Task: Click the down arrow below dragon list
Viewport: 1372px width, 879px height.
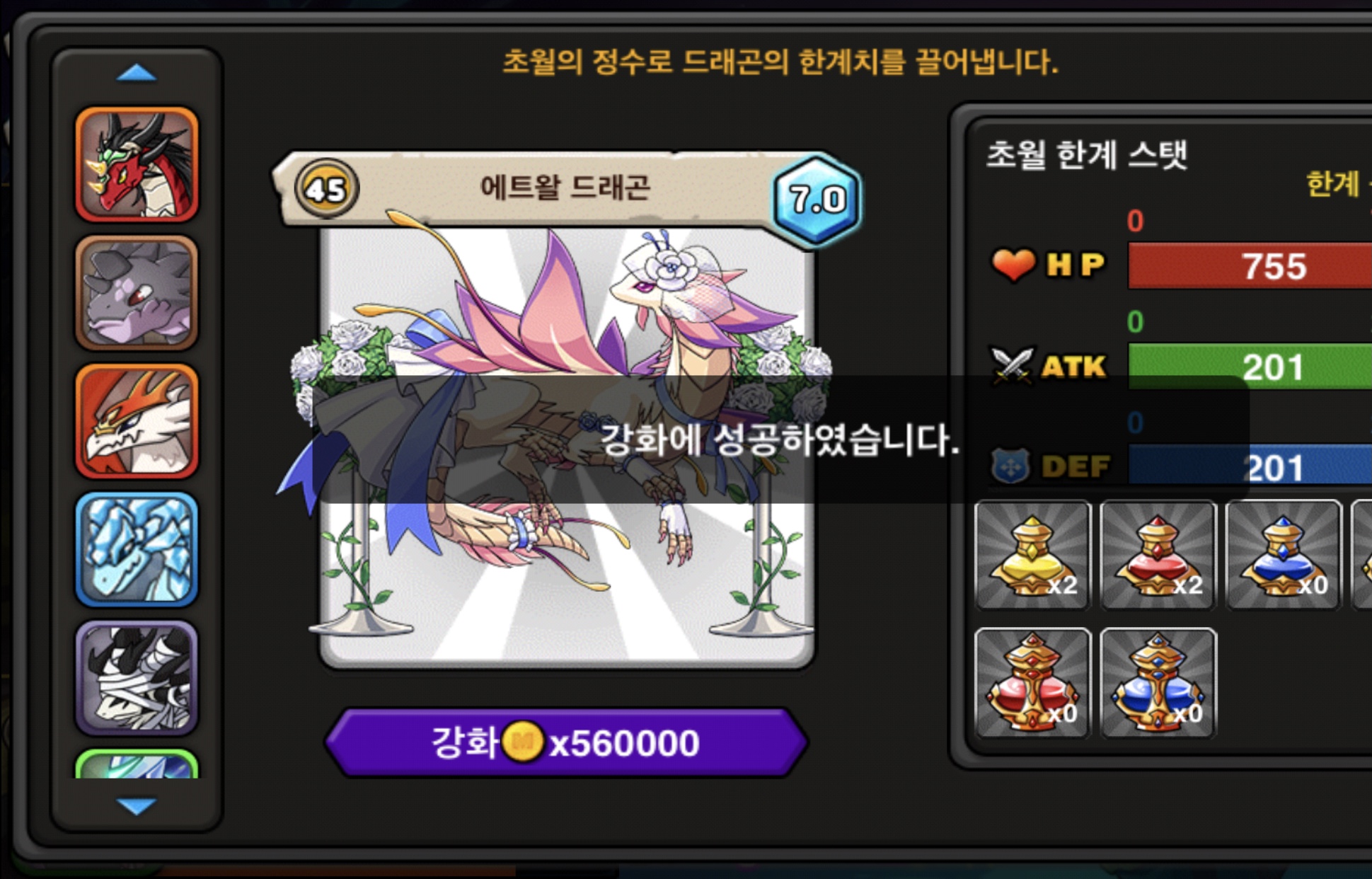Action: pyautogui.click(x=136, y=806)
